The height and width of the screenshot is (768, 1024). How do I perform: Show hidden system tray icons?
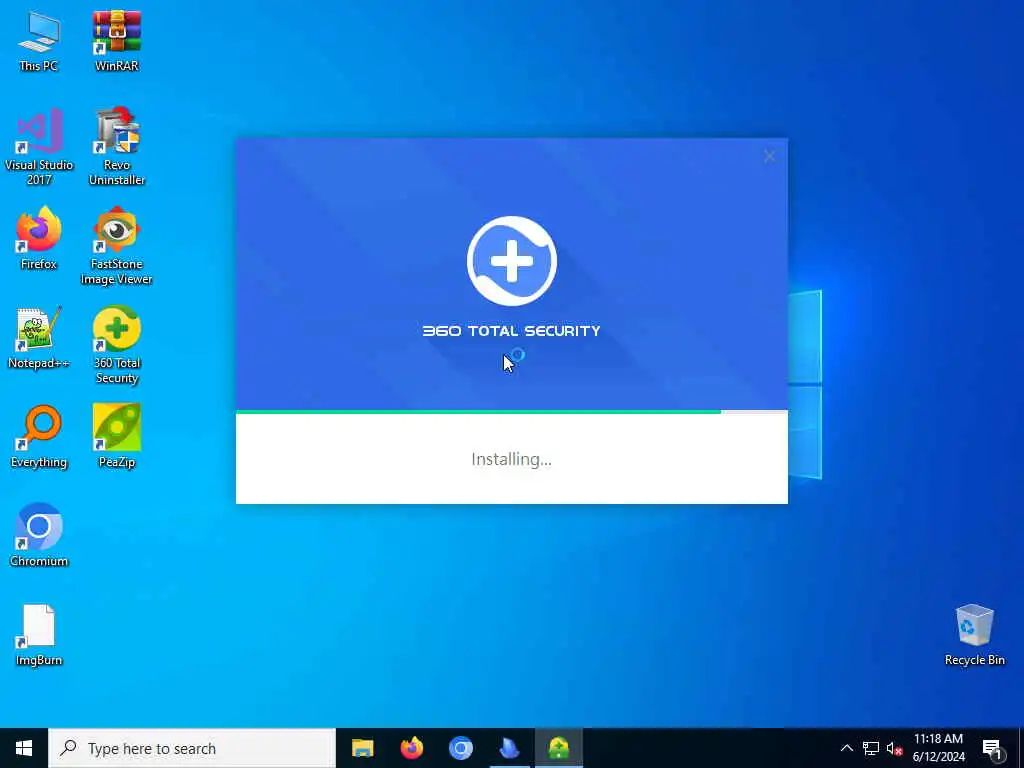[x=846, y=748]
